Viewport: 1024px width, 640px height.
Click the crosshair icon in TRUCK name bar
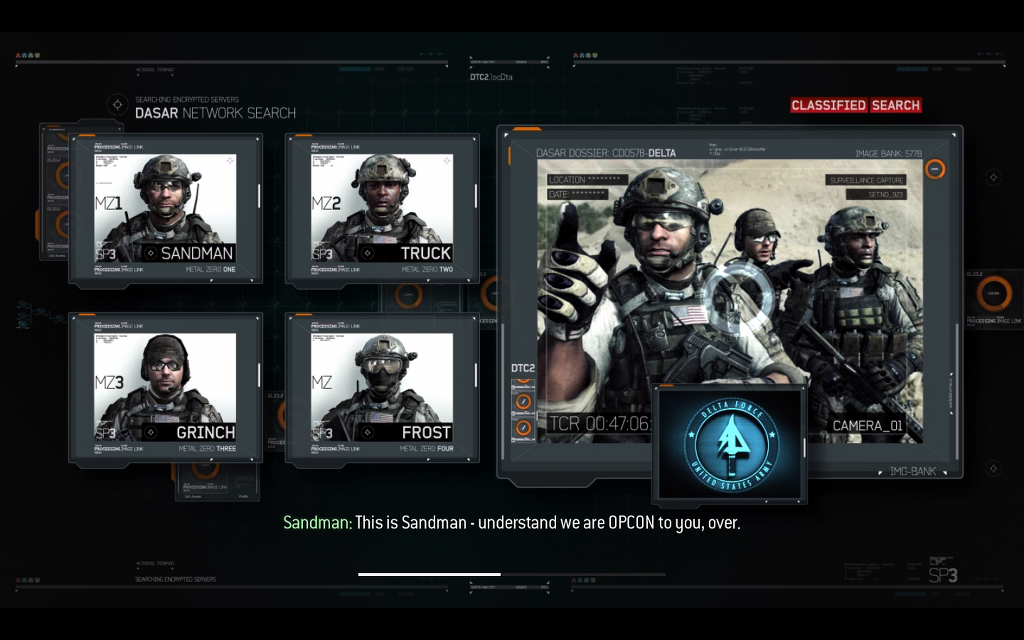368,253
